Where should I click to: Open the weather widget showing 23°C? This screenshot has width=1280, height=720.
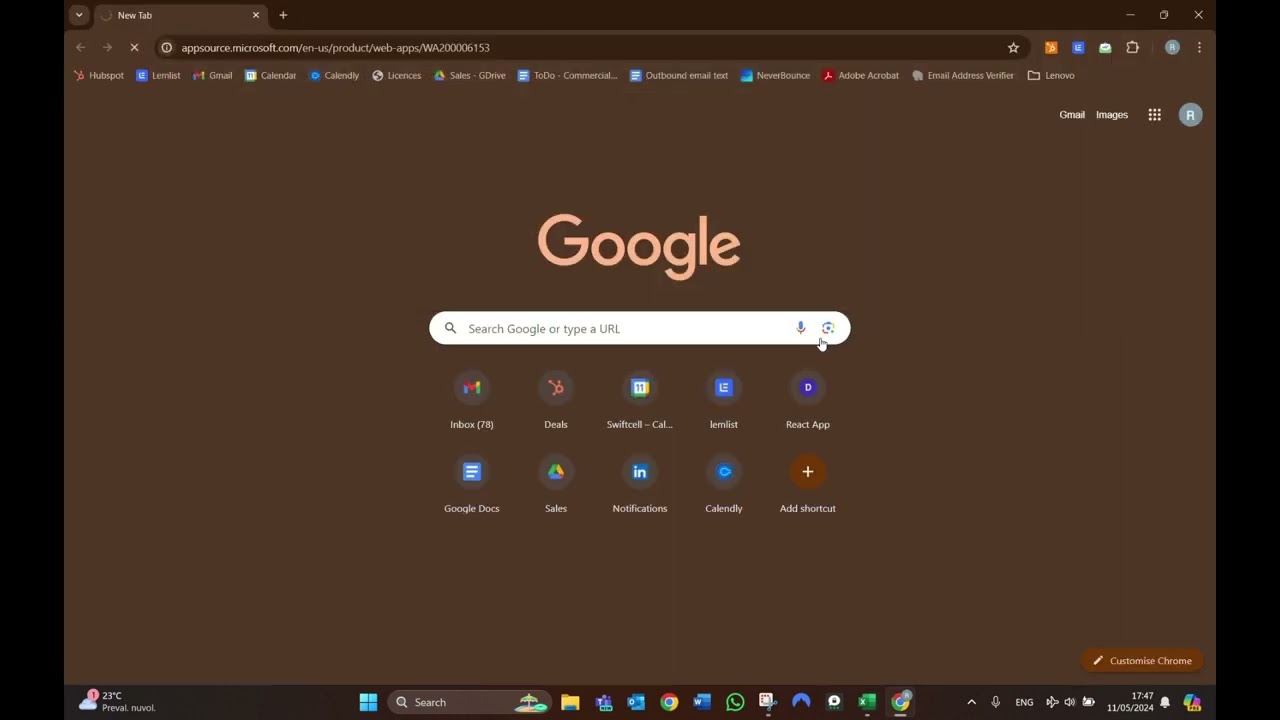(x=118, y=702)
